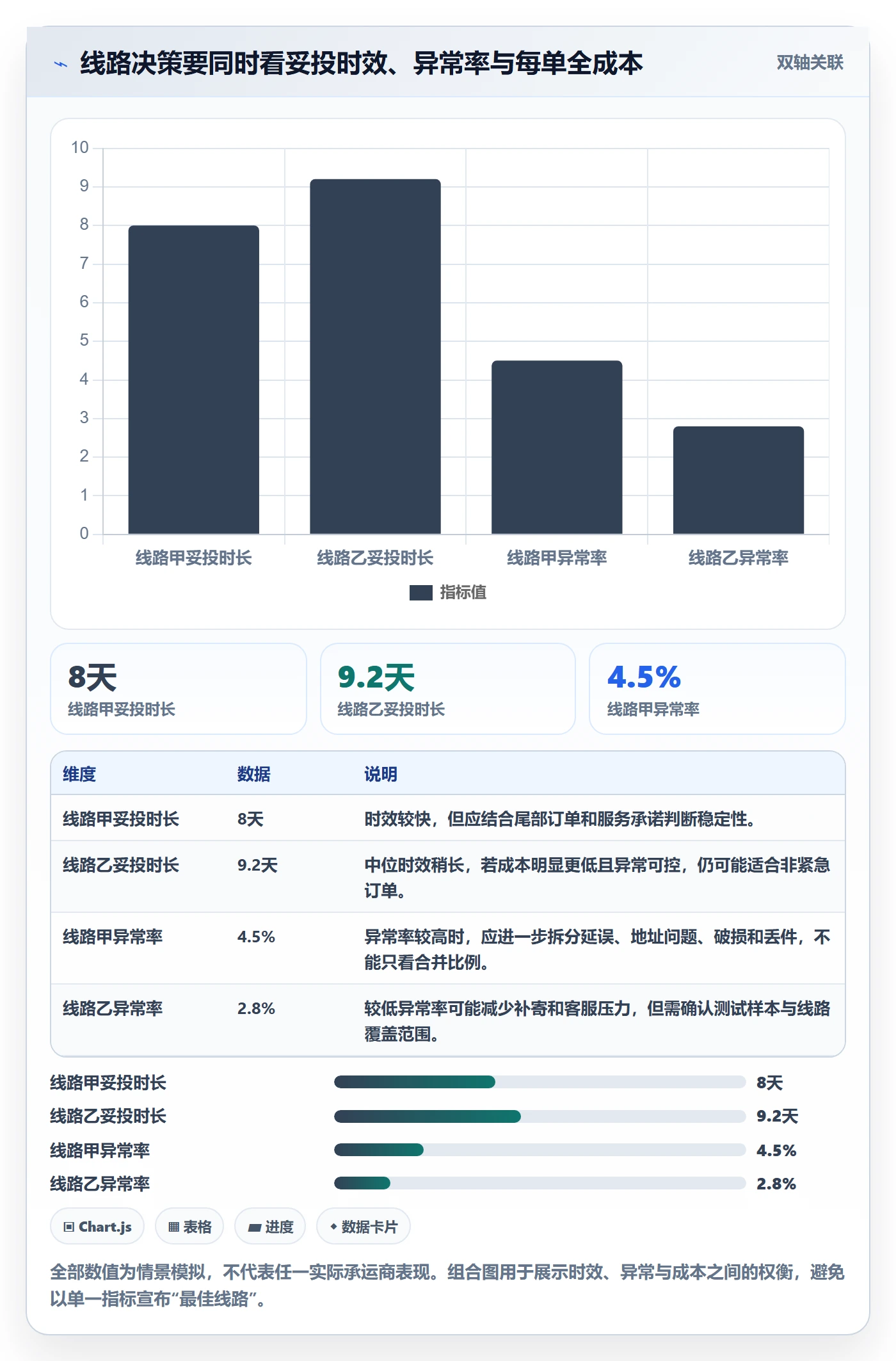
Task: Click the Chart.js chip
Action: [97, 1227]
